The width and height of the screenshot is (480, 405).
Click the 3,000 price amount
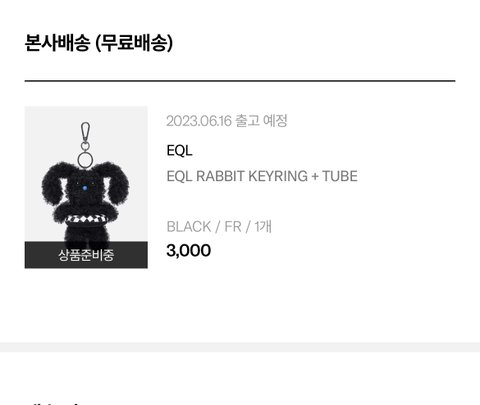189,250
